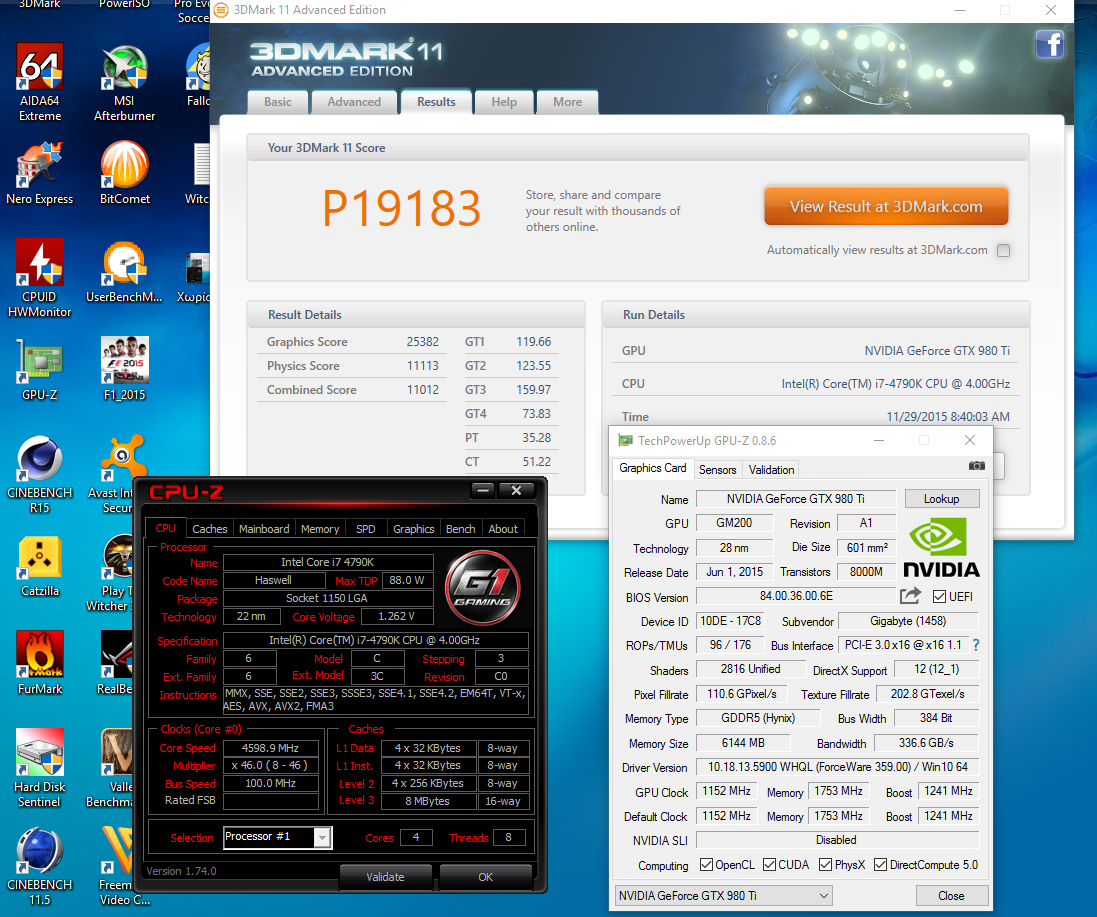Open More tab in 3DMark
Screen dimensions: 1097x917
[x=567, y=102]
